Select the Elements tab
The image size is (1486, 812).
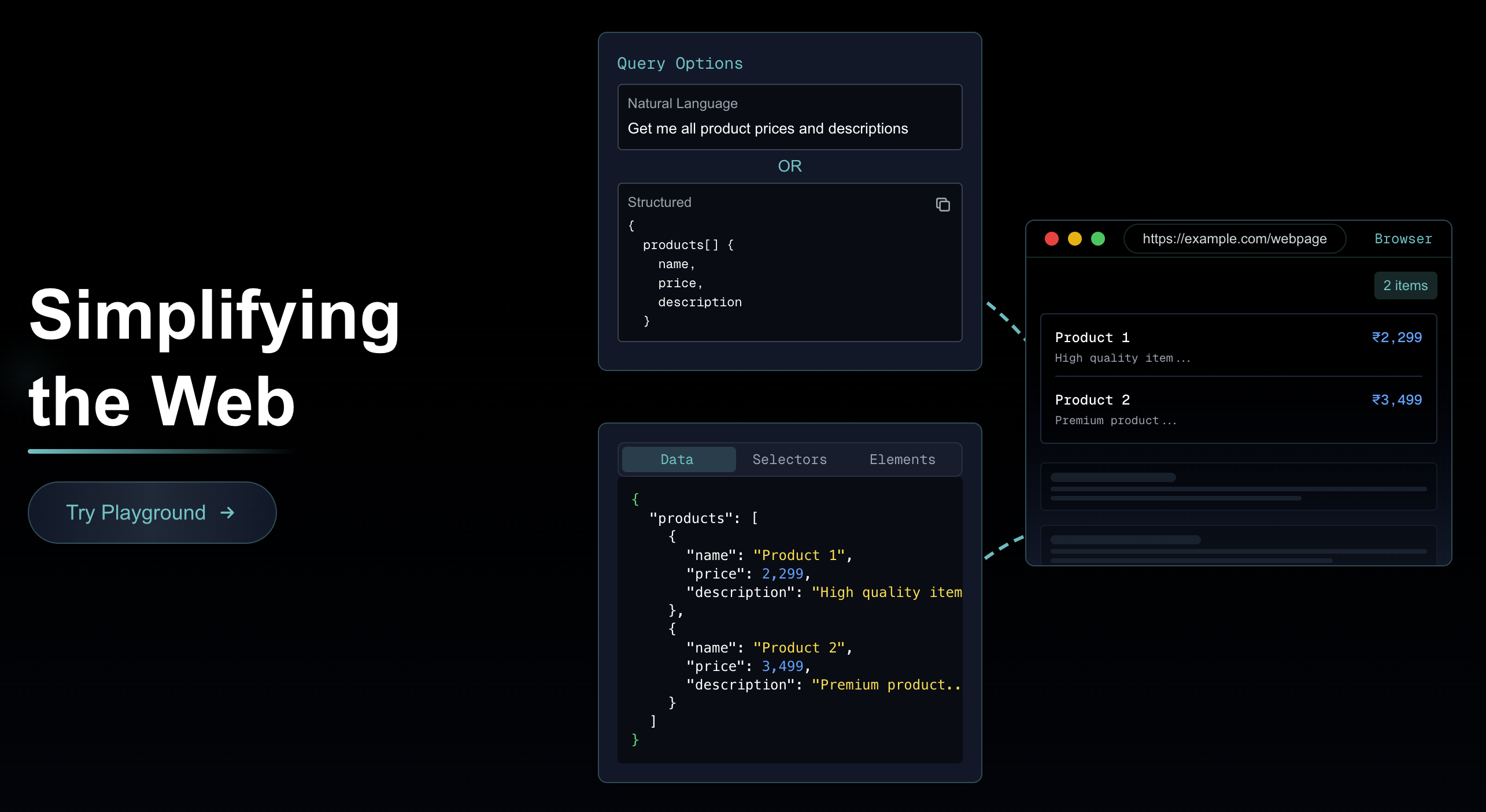[x=902, y=459]
